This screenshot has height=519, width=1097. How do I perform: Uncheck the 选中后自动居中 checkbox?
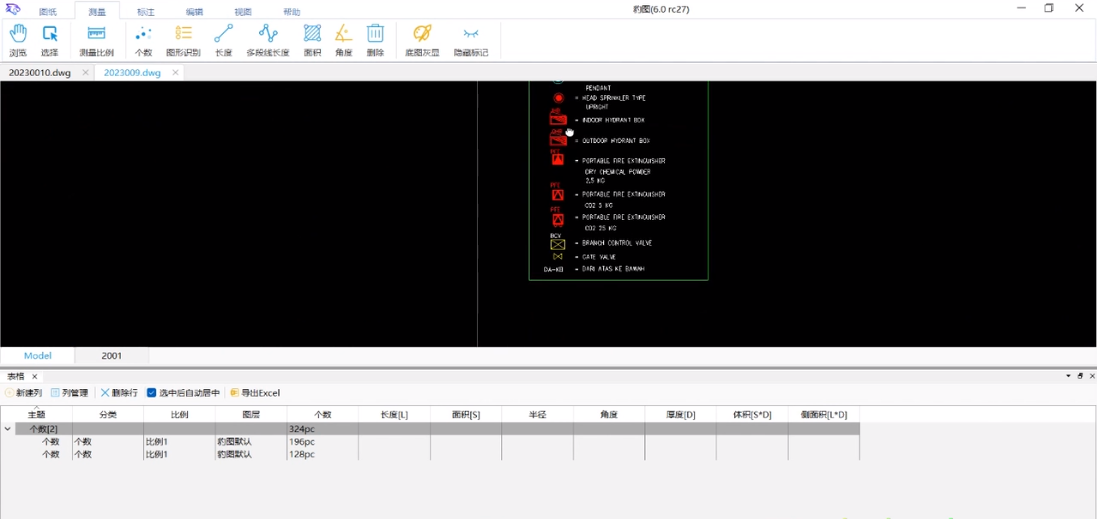[x=152, y=393]
